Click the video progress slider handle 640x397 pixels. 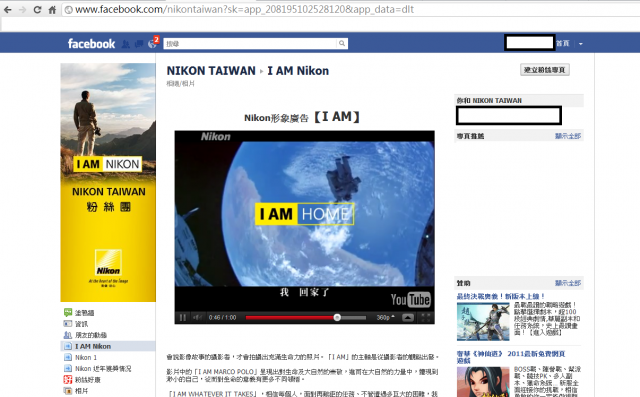pyautogui.click(x=337, y=317)
